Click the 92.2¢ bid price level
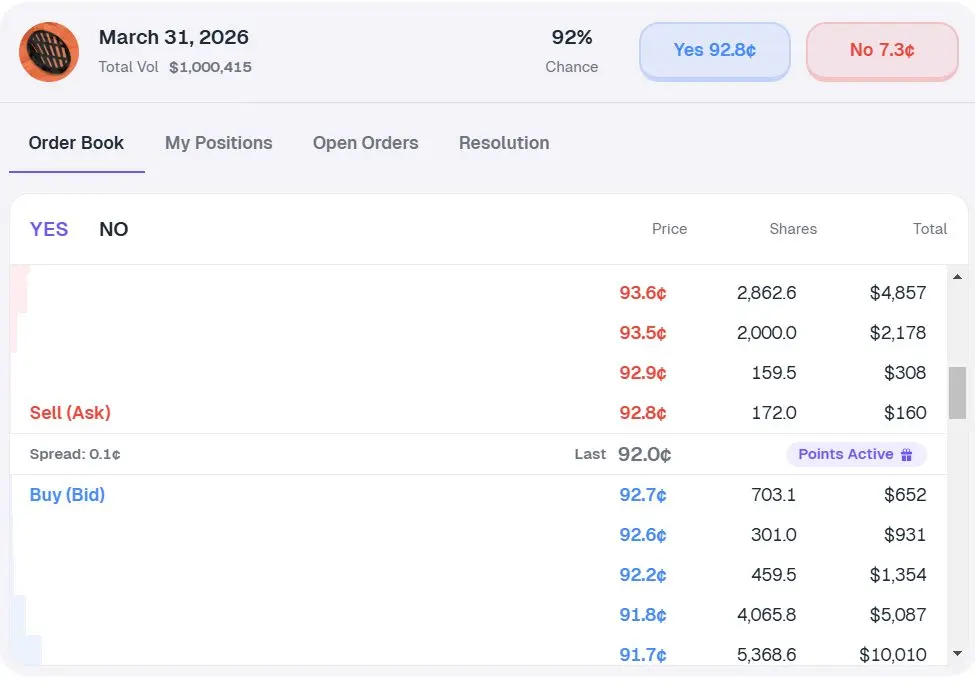975x685 pixels. point(643,575)
